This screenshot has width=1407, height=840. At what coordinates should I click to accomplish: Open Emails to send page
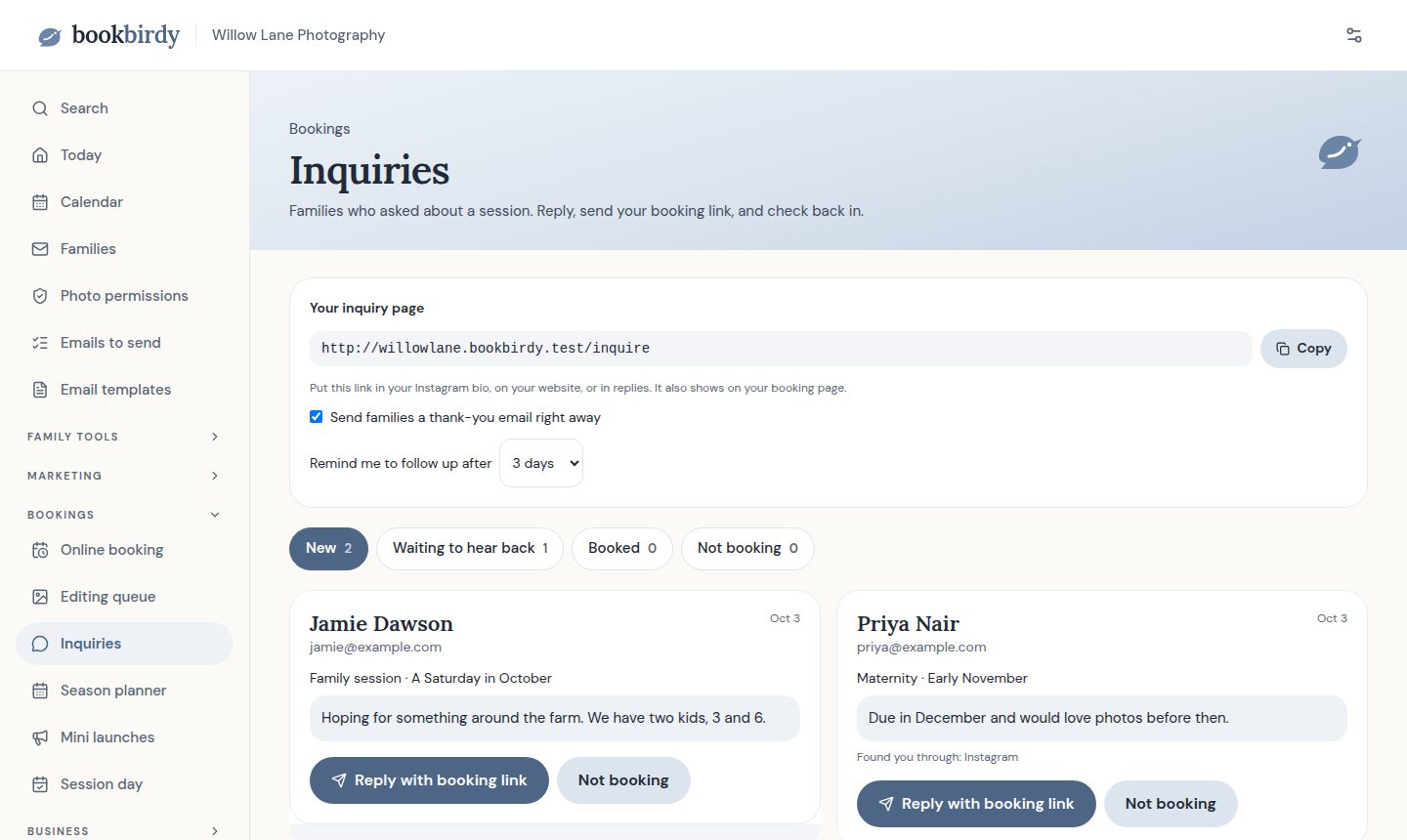[x=124, y=343]
